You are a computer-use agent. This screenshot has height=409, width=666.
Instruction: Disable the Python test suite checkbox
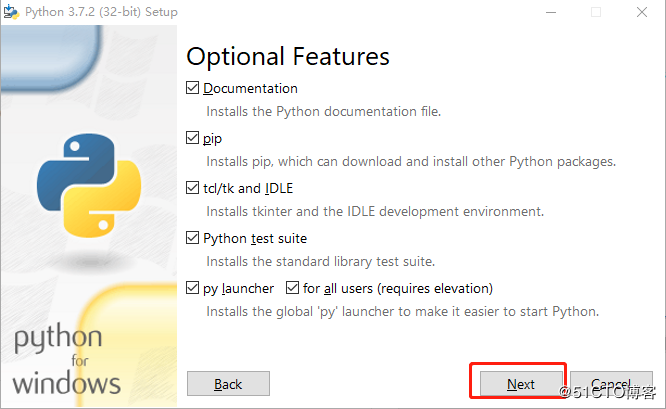[x=192, y=238]
